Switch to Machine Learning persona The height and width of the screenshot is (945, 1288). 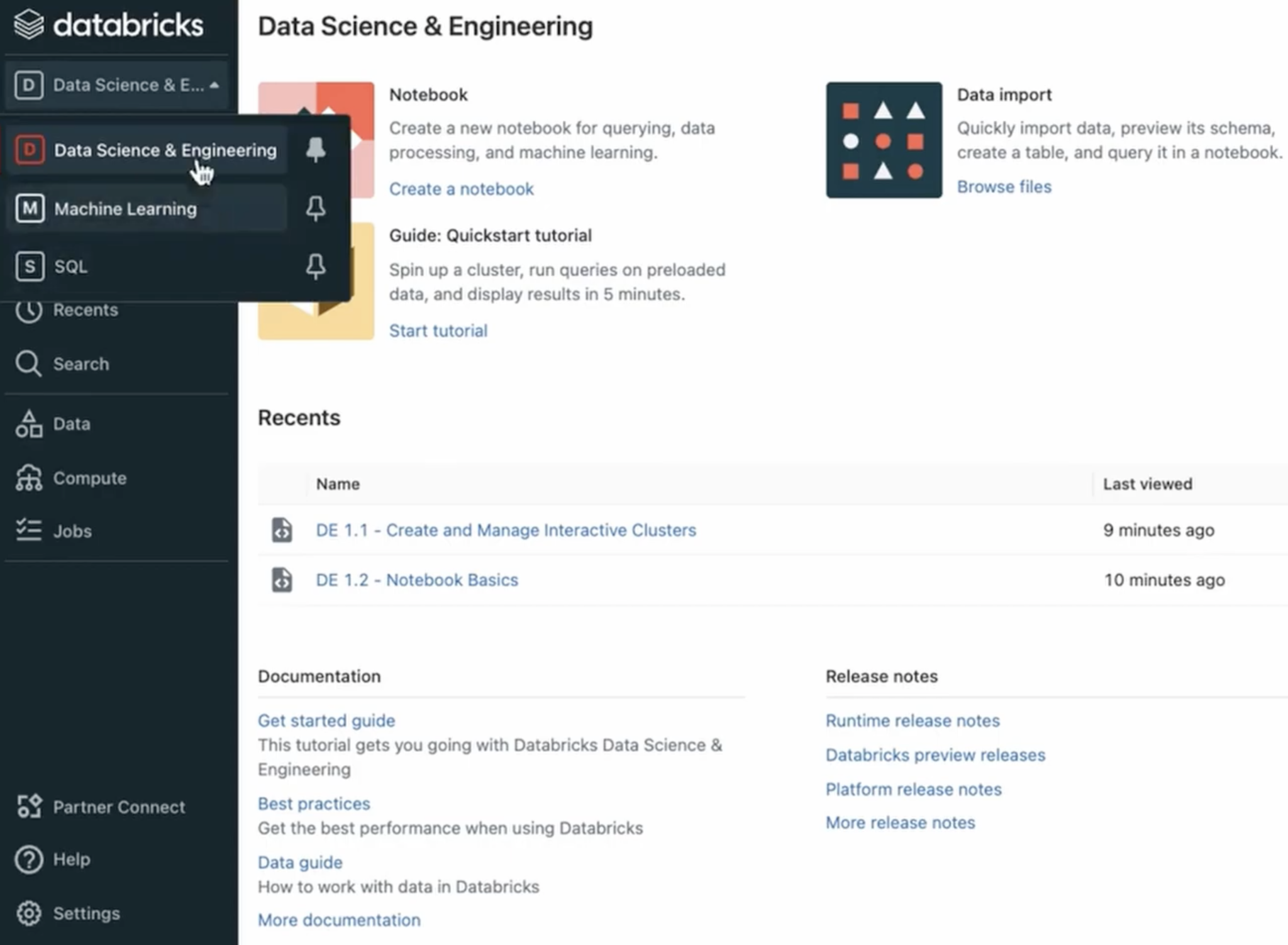[125, 209]
